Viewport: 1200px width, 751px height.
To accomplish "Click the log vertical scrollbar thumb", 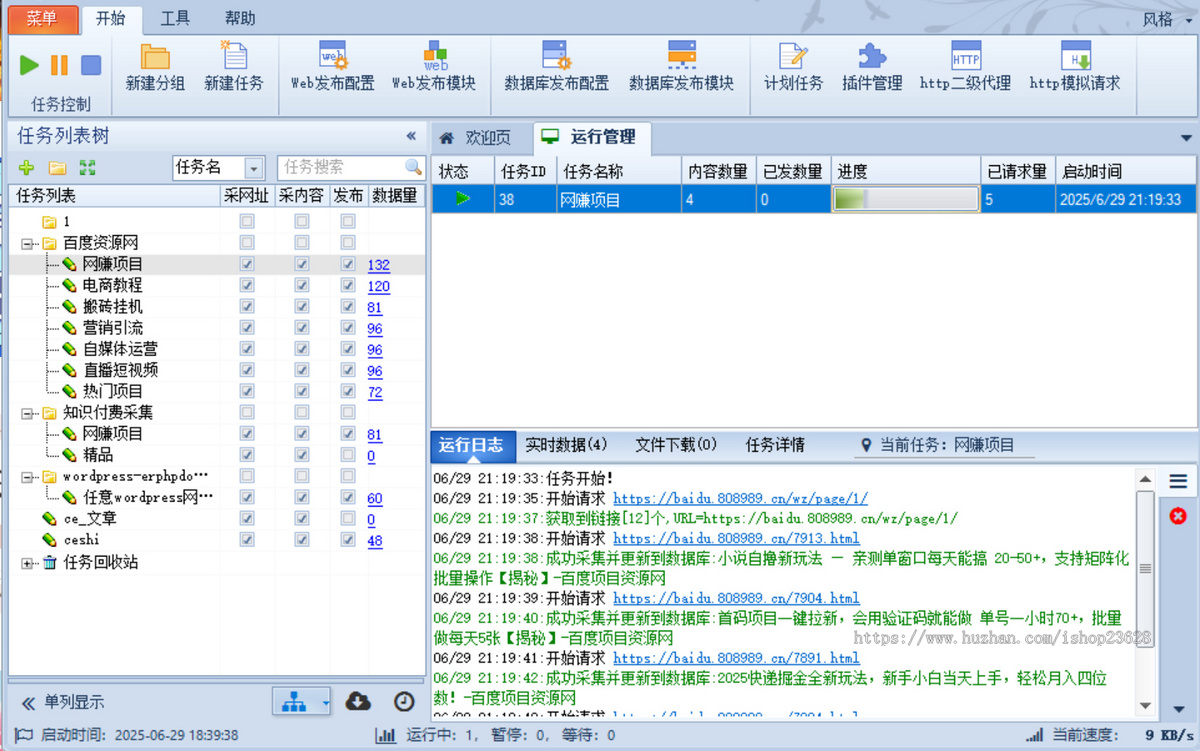I will click(x=1146, y=568).
